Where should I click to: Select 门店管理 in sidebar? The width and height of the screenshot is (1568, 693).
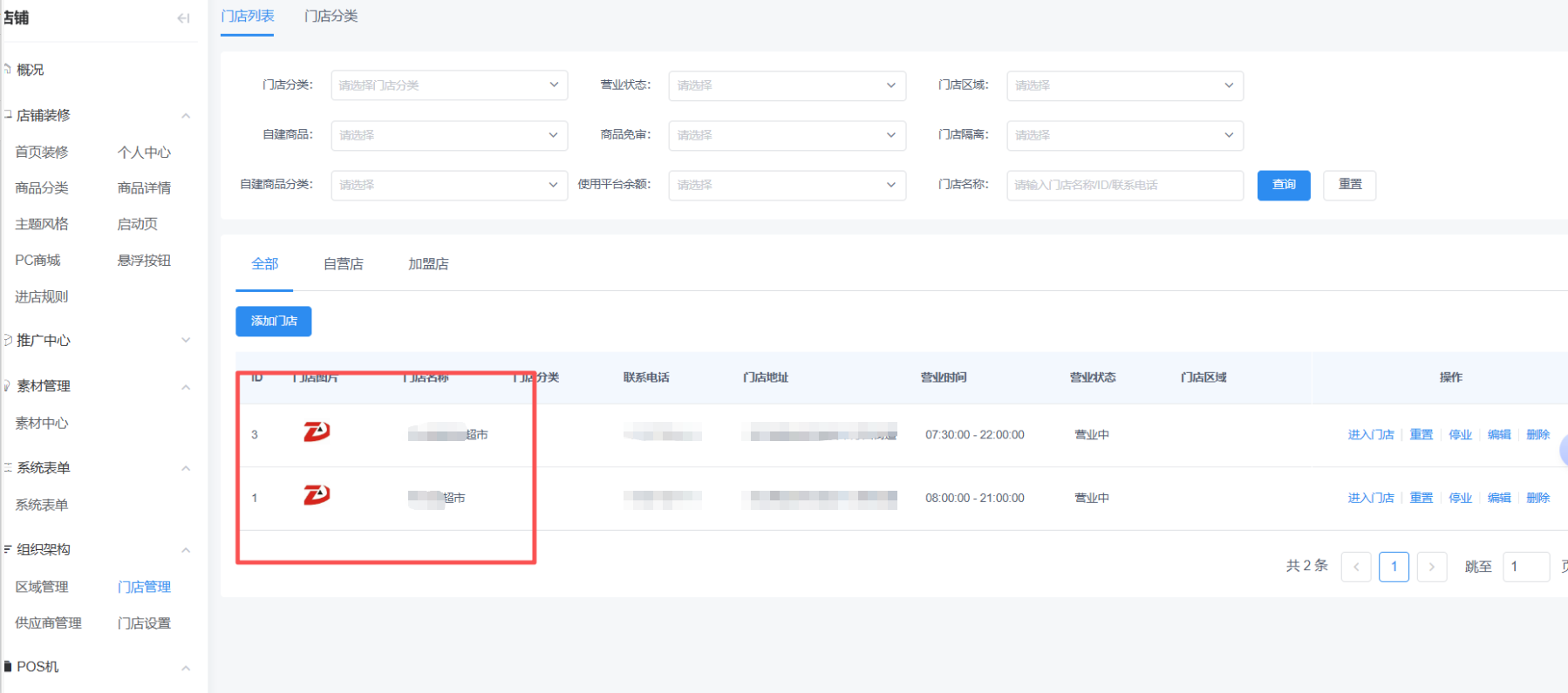144,588
